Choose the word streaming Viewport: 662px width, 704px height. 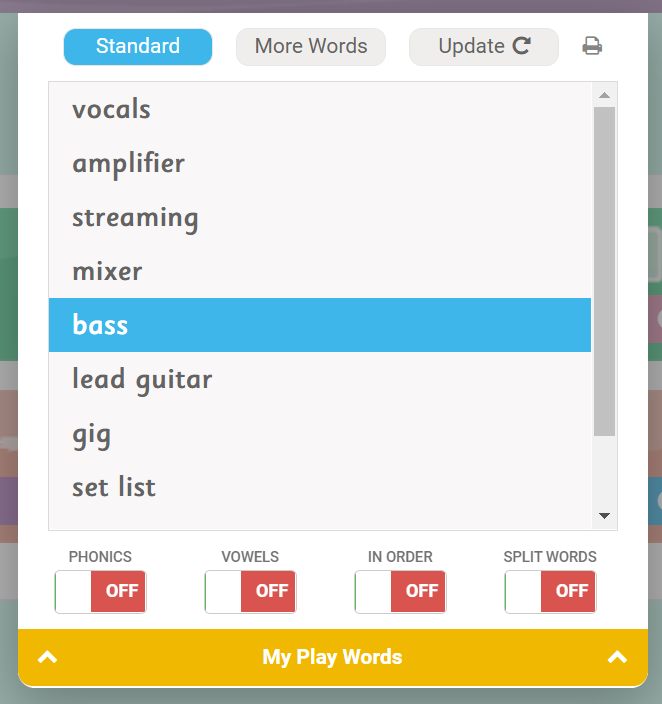pos(135,217)
